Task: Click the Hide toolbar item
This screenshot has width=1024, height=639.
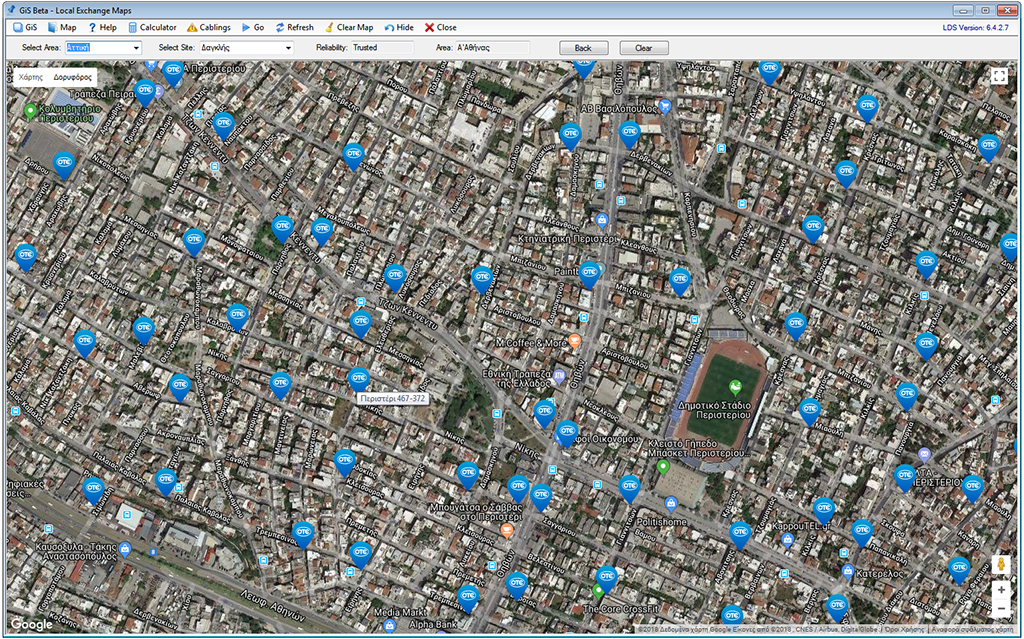Action: pos(398,28)
